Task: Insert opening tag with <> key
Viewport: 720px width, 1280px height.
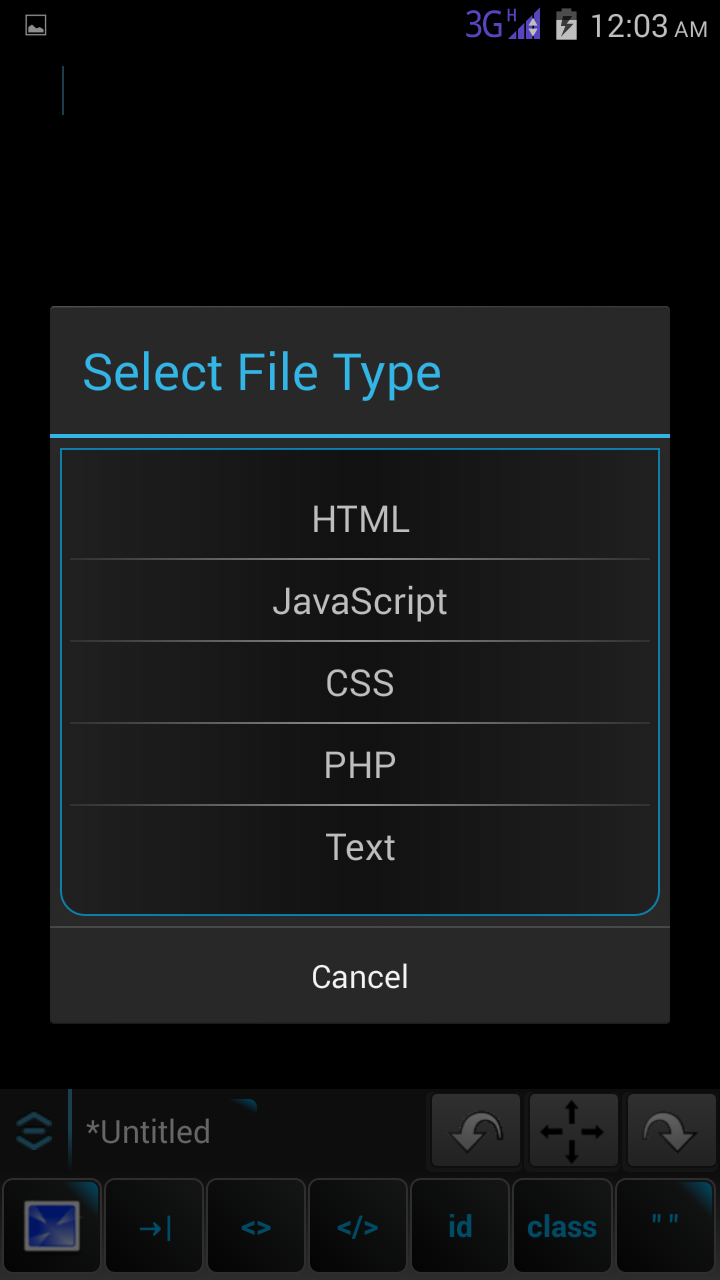Action: point(256,1227)
